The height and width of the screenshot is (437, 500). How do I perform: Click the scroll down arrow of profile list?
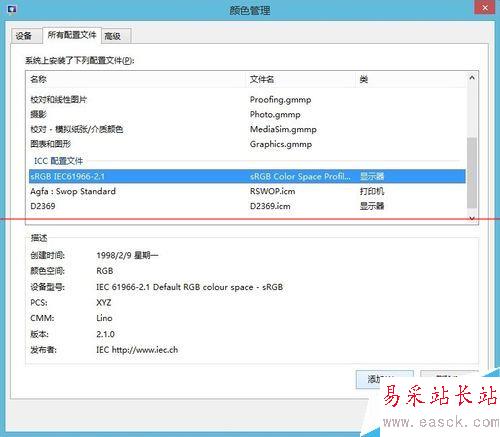coord(472,218)
